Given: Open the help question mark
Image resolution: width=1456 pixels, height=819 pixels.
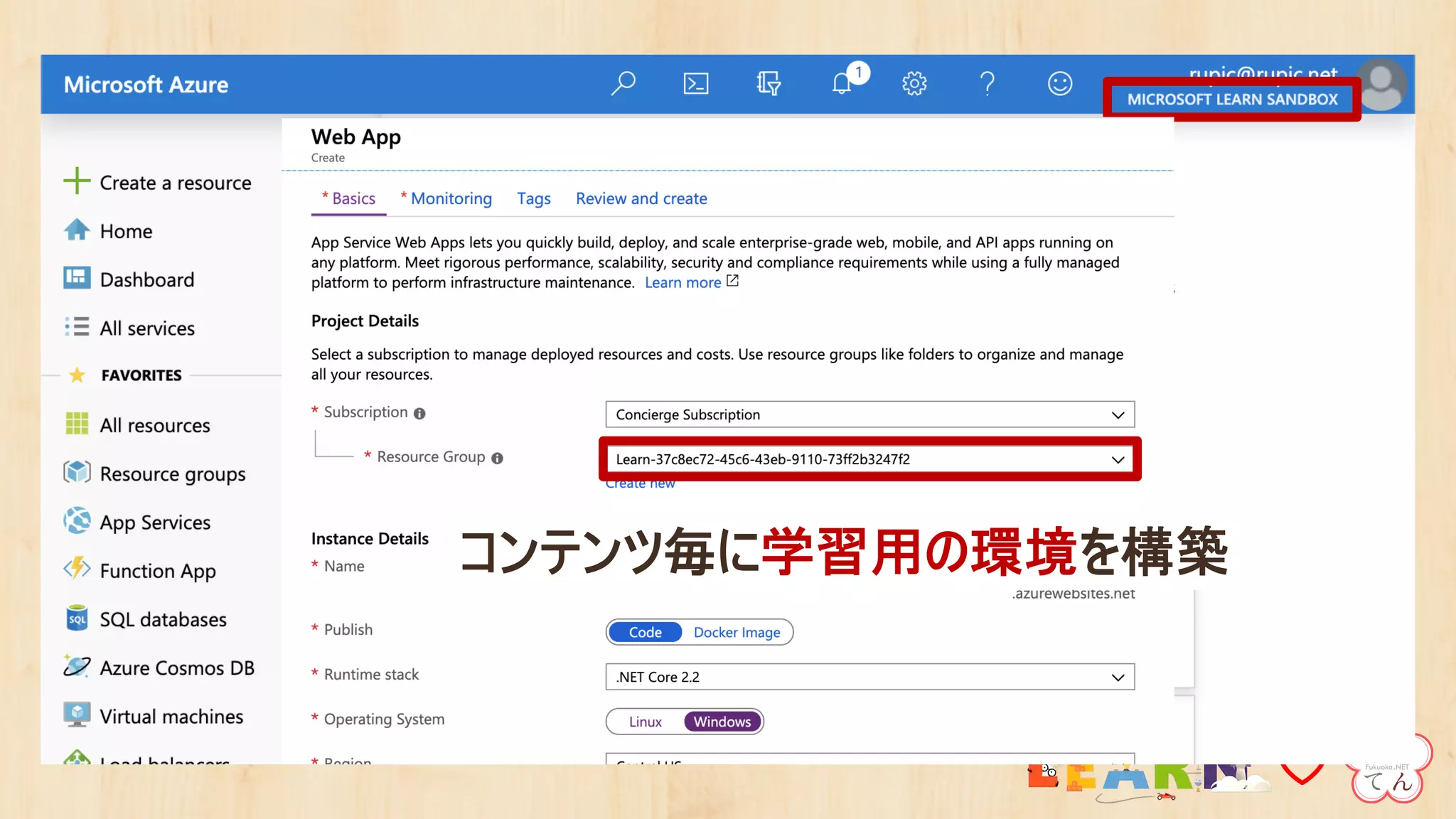Looking at the screenshot, I should coord(987,84).
